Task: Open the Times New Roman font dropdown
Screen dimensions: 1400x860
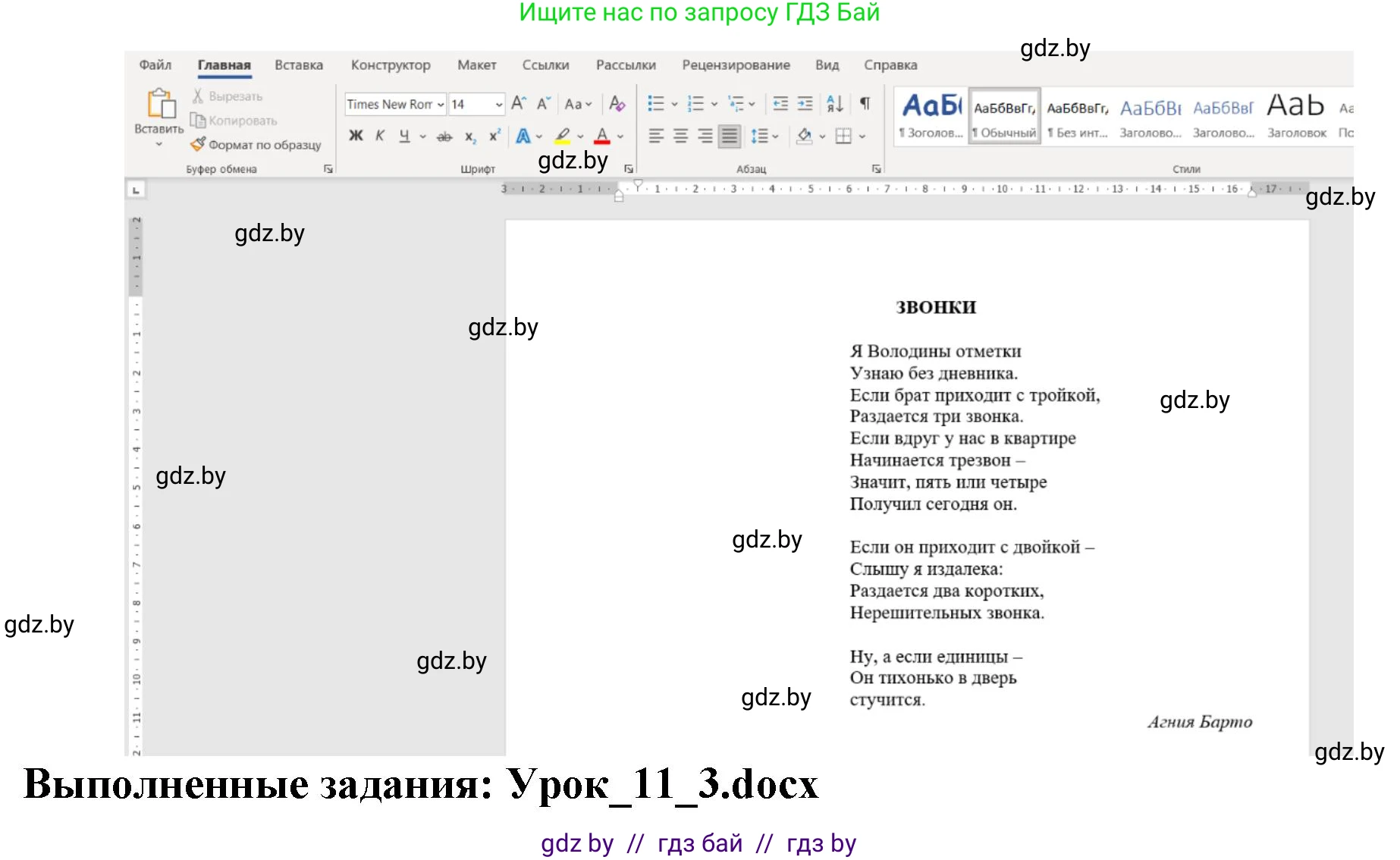Action: point(441,105)
